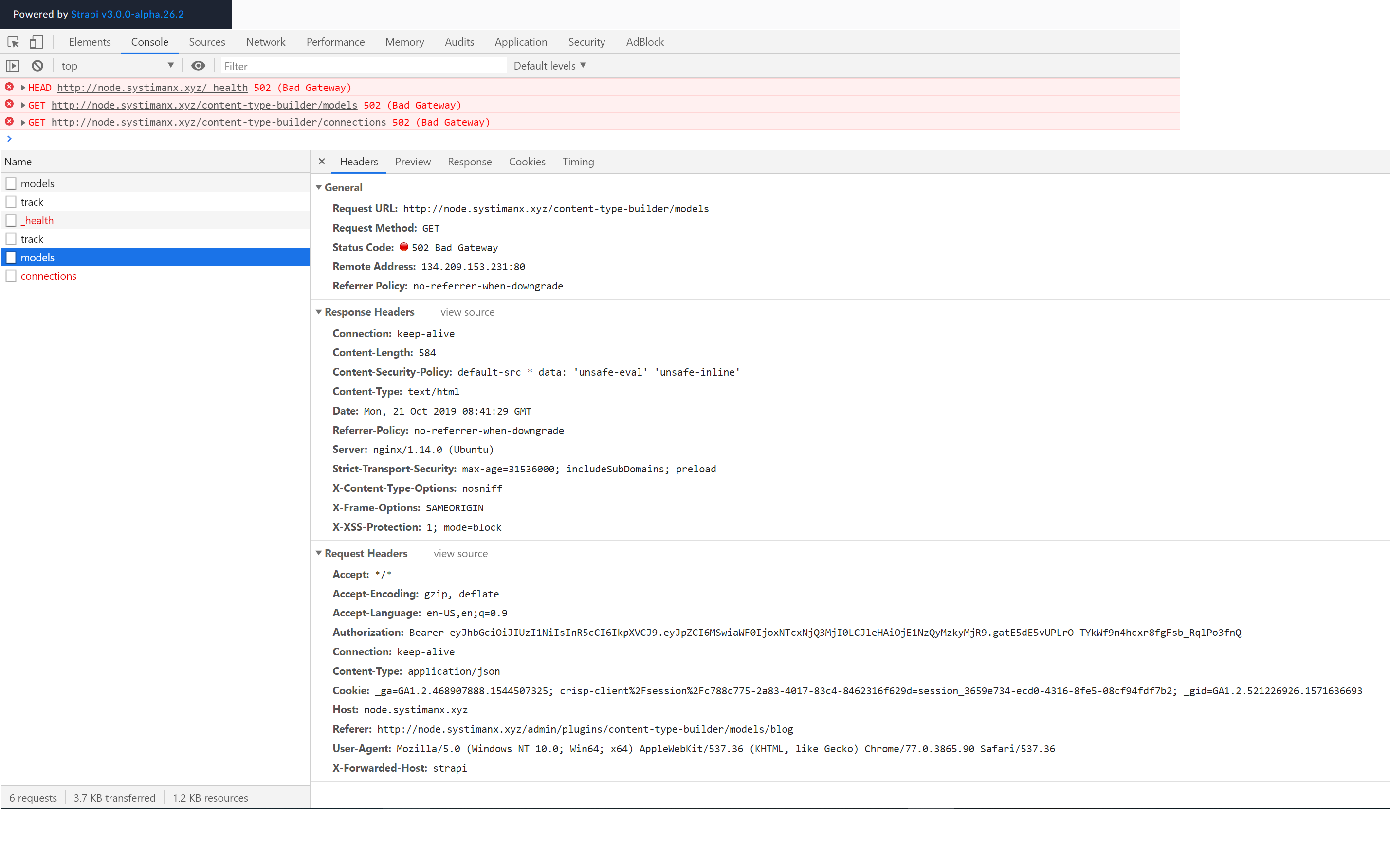
Task: Click view source next to Request Headers
Action: 460,553
